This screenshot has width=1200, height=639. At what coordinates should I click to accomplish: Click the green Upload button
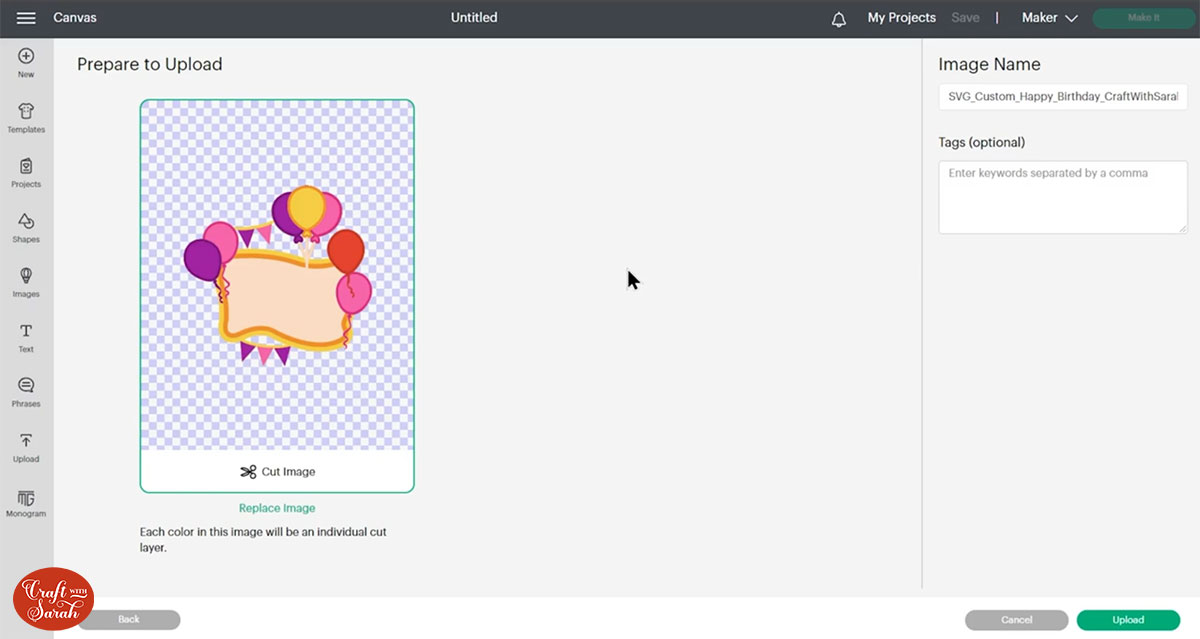coord(1128,620)
